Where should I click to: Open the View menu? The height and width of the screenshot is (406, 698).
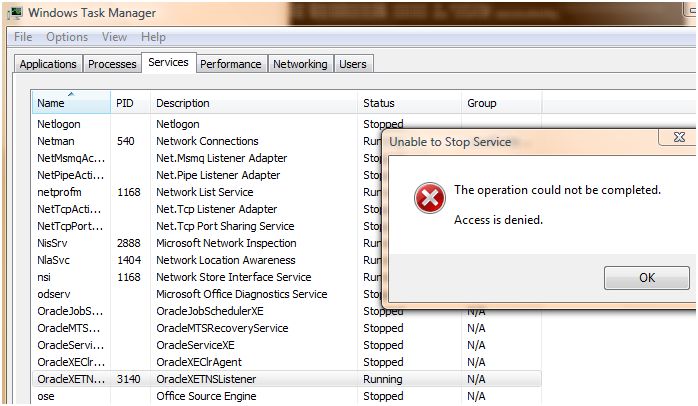[114, 37]
